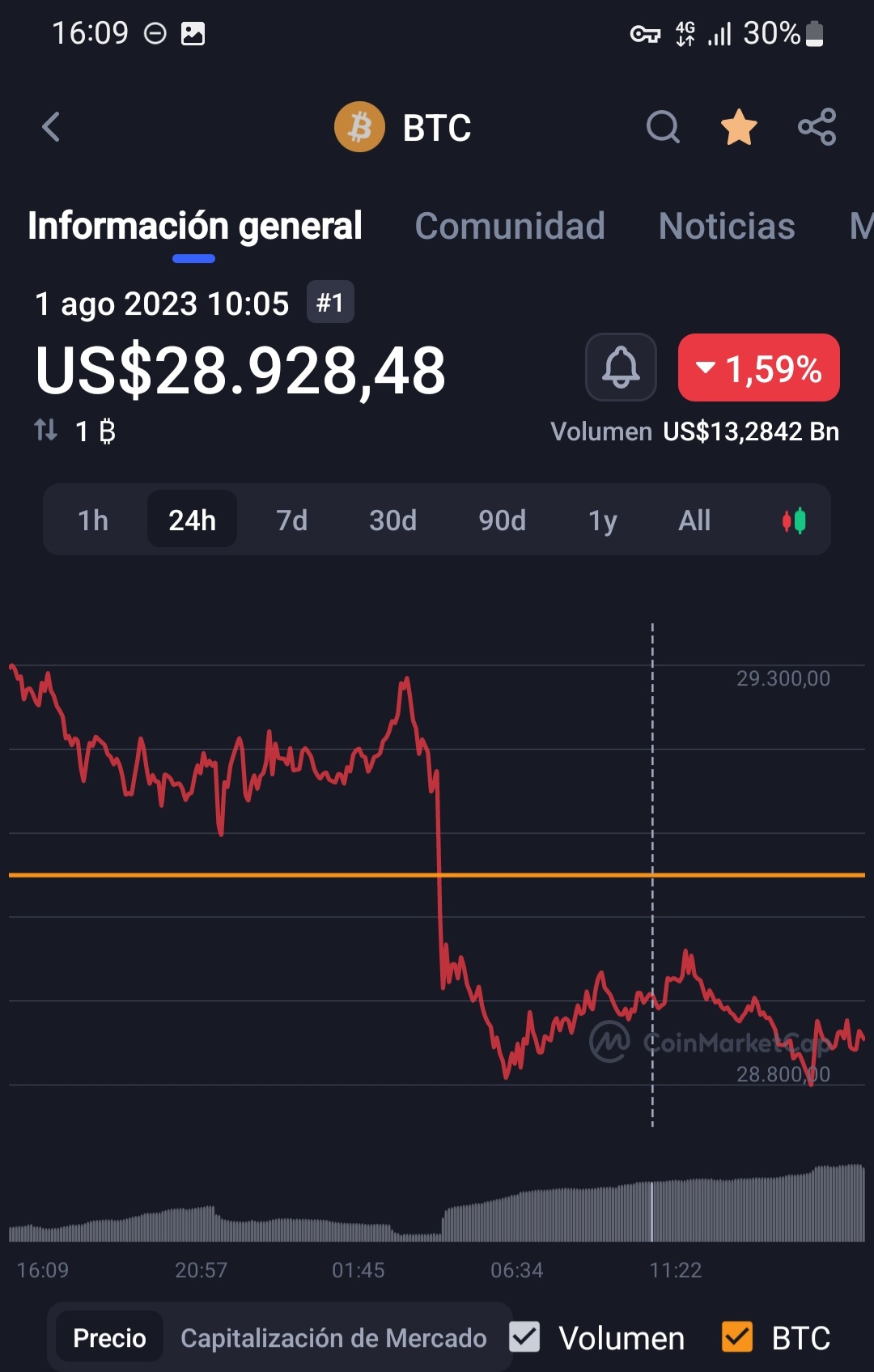
Task: Switch chart to Capitalización de Mercado
Action: pyautogui.click(x=333, y=1338)
